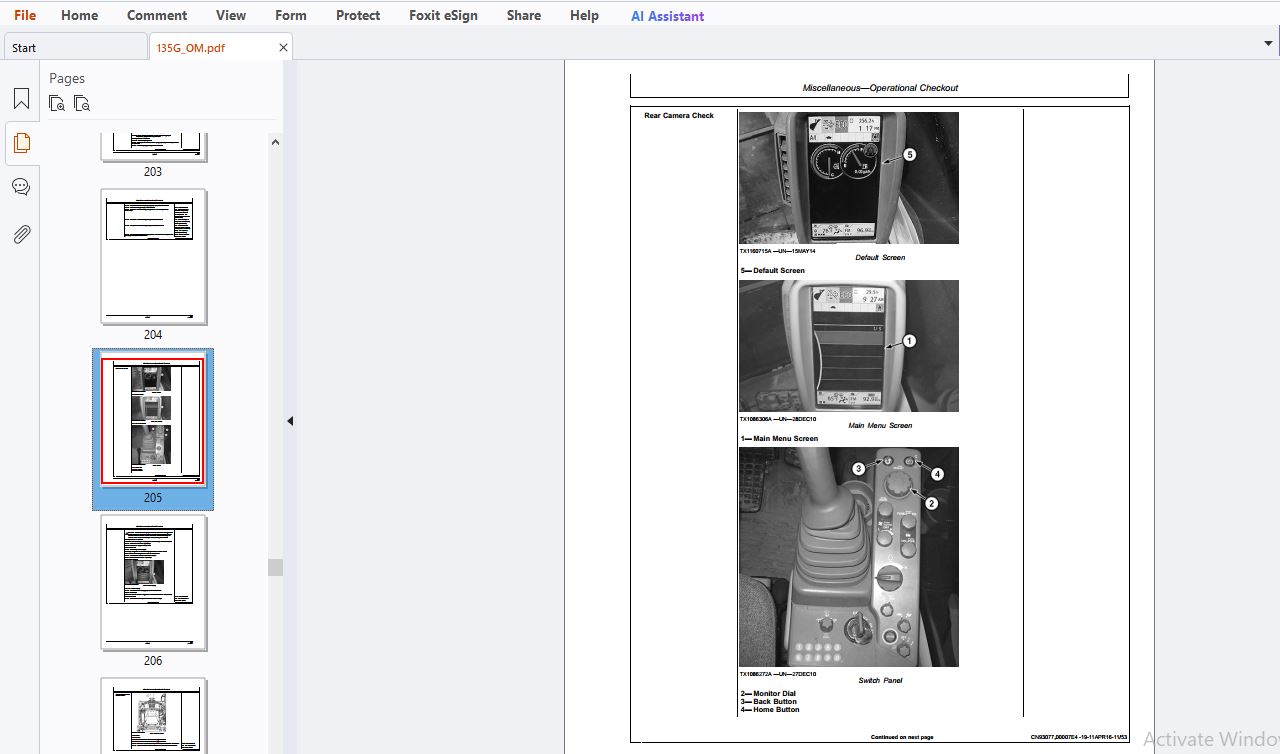This screenshot has height=754, width=1280.
Task: Open the AI Assistant tab
Action: (667, 16)
